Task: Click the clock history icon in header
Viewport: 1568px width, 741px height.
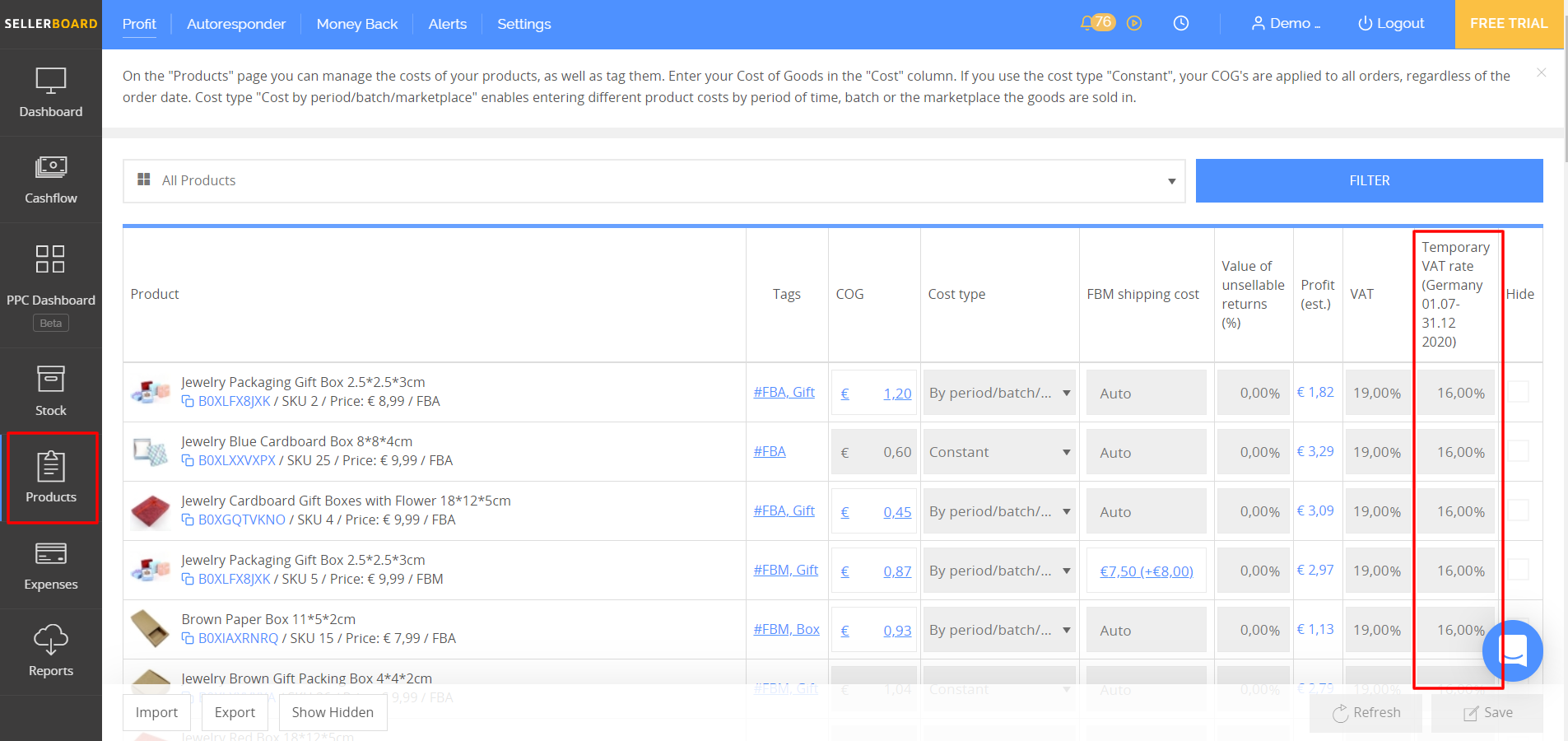Action: pyautogui.click(x=1181, y=24)
